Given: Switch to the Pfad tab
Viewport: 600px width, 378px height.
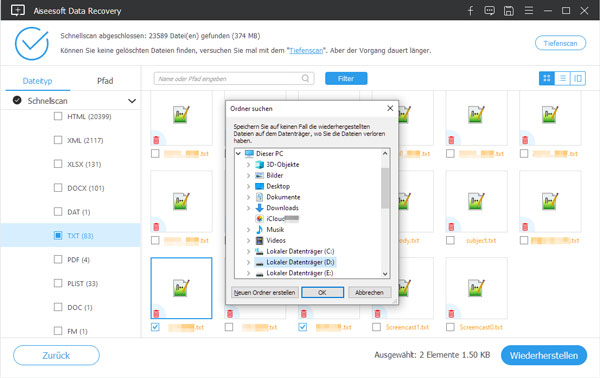Looking at the screenshot, I should pyautogui.click(x=105, y=81).
